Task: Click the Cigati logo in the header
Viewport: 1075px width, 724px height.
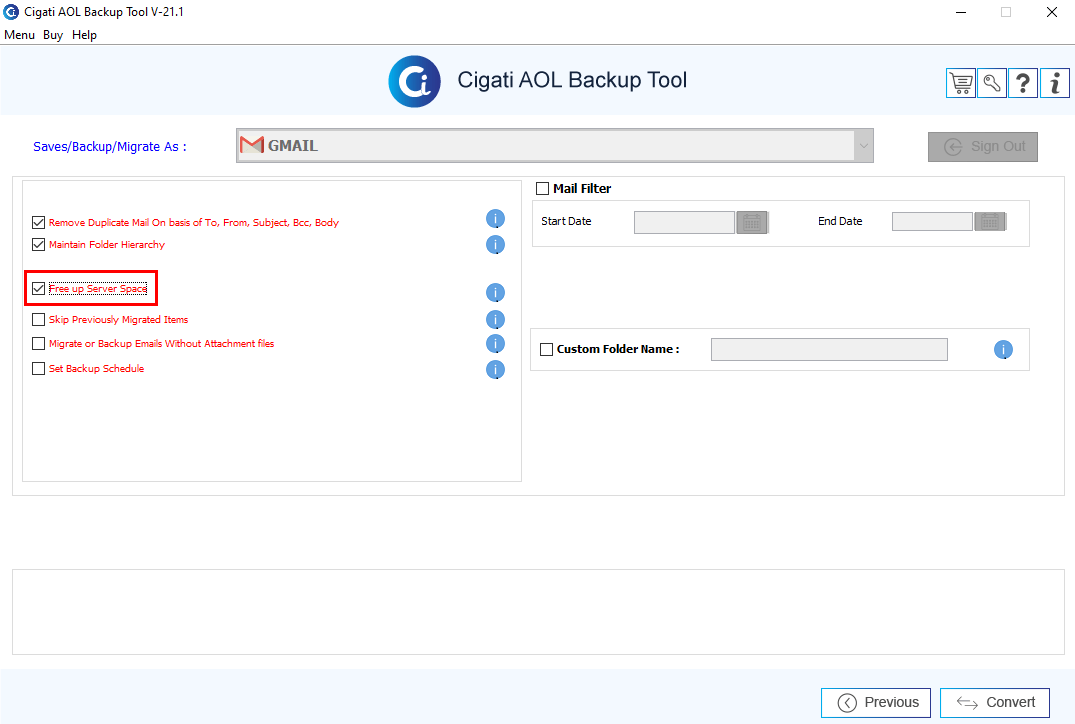Action: [x=414, y=82]
